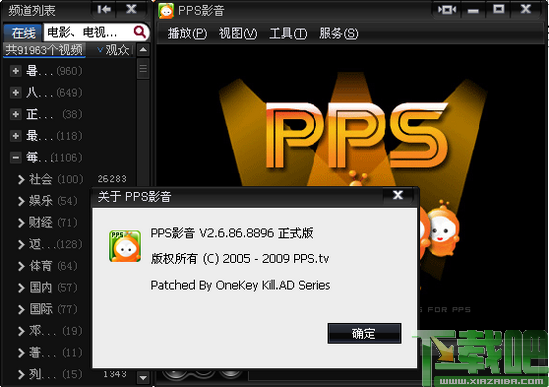Select the (11) tree item
Image resolution: width=549 pixels, height=387 pixels.
point(55,353)
